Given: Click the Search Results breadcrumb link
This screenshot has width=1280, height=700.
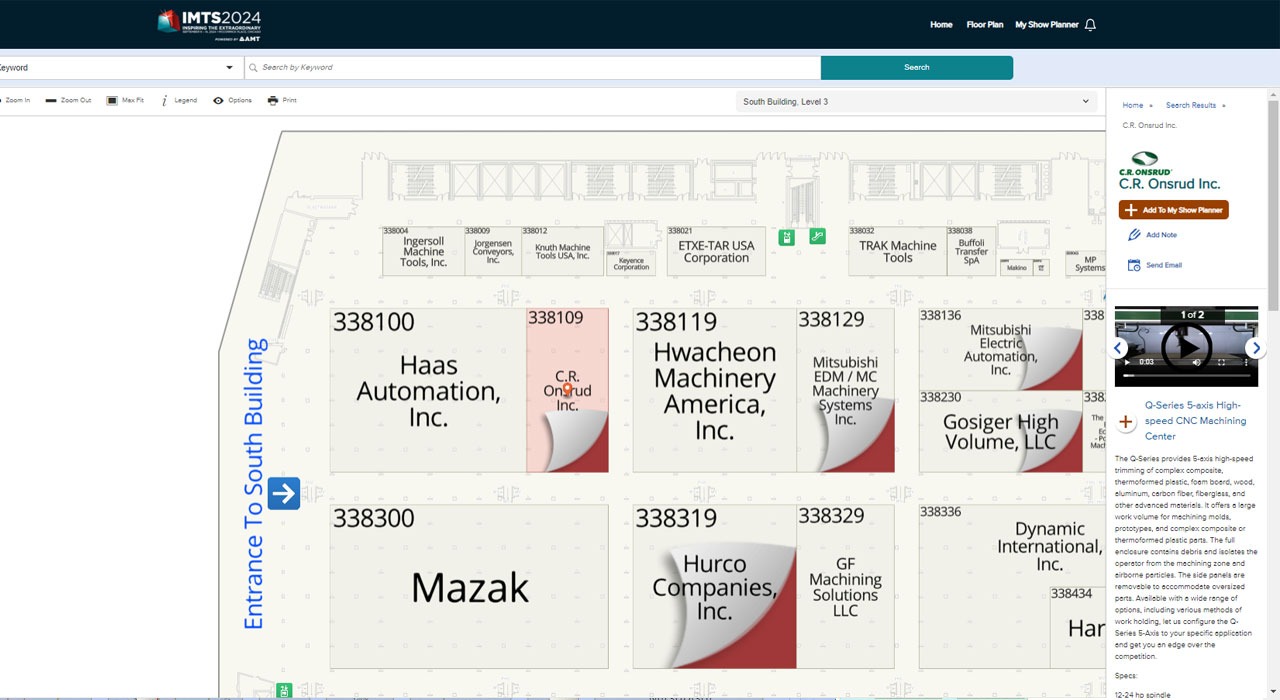Looking at the screenshot, I should [1191, 105].
